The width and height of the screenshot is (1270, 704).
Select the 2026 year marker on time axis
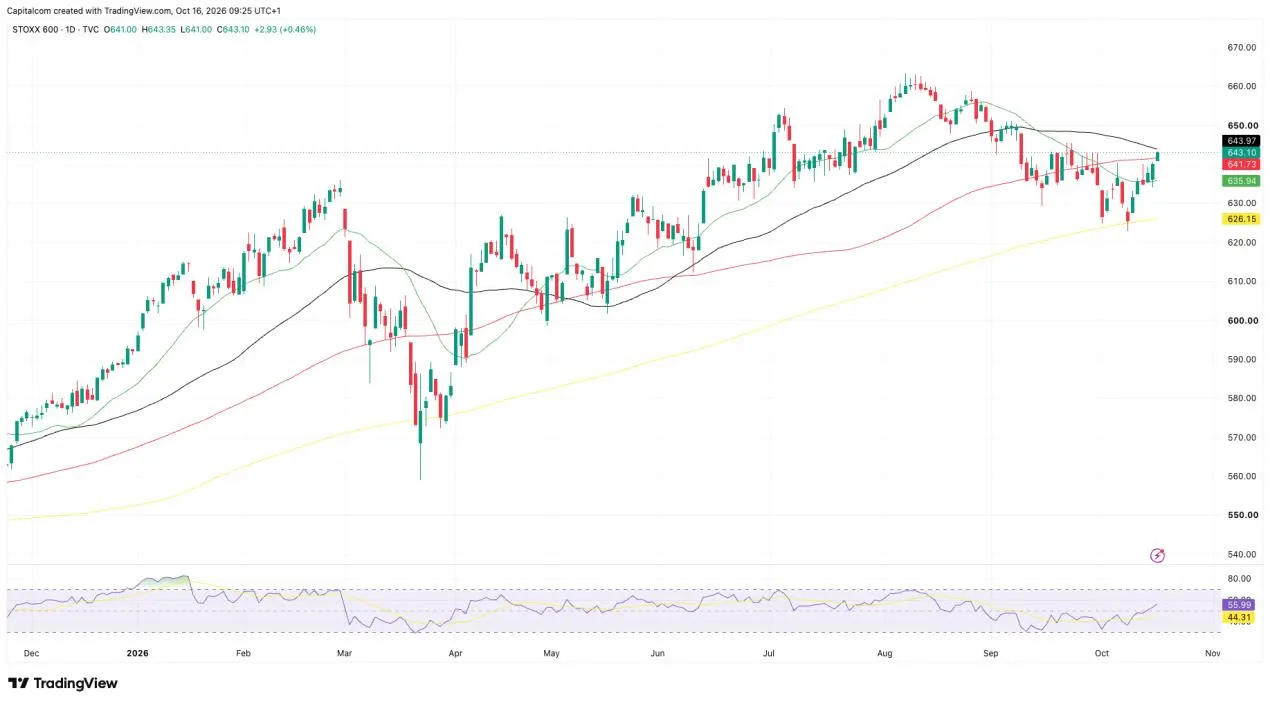point(137,653)
